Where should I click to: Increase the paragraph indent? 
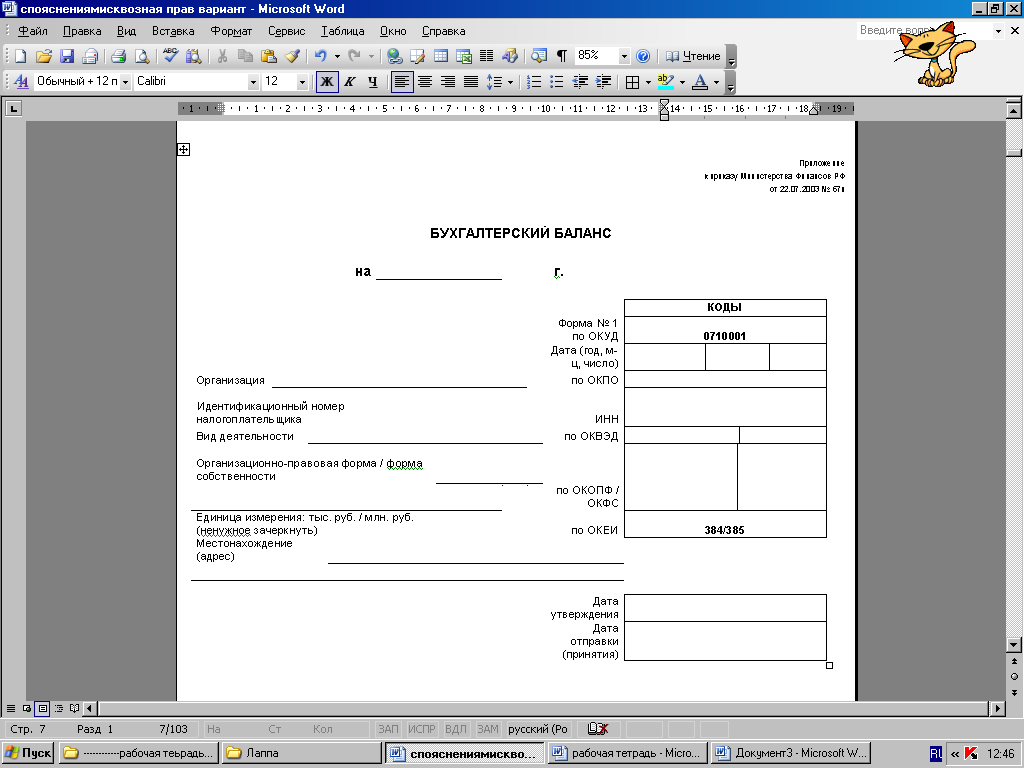[x=603, y=82]
